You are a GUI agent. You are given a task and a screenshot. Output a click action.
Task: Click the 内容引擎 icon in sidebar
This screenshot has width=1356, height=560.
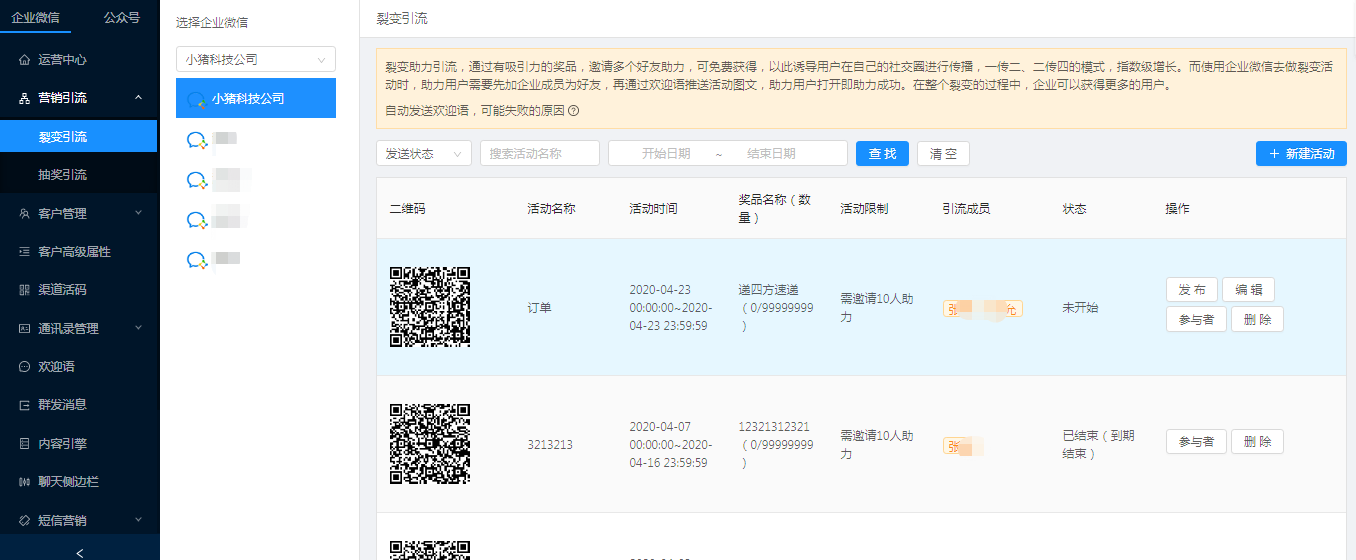click(24, 443)
